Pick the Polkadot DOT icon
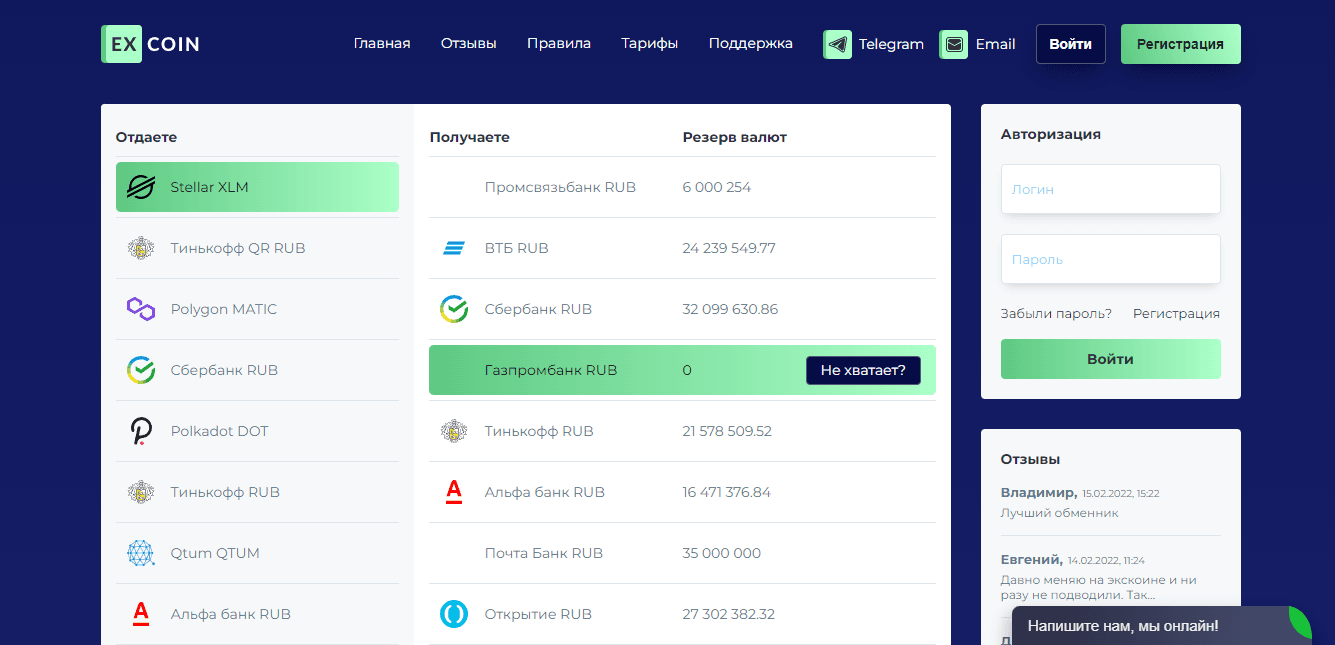This screenshot has width=1335, height=645. [x=141, y=431]
